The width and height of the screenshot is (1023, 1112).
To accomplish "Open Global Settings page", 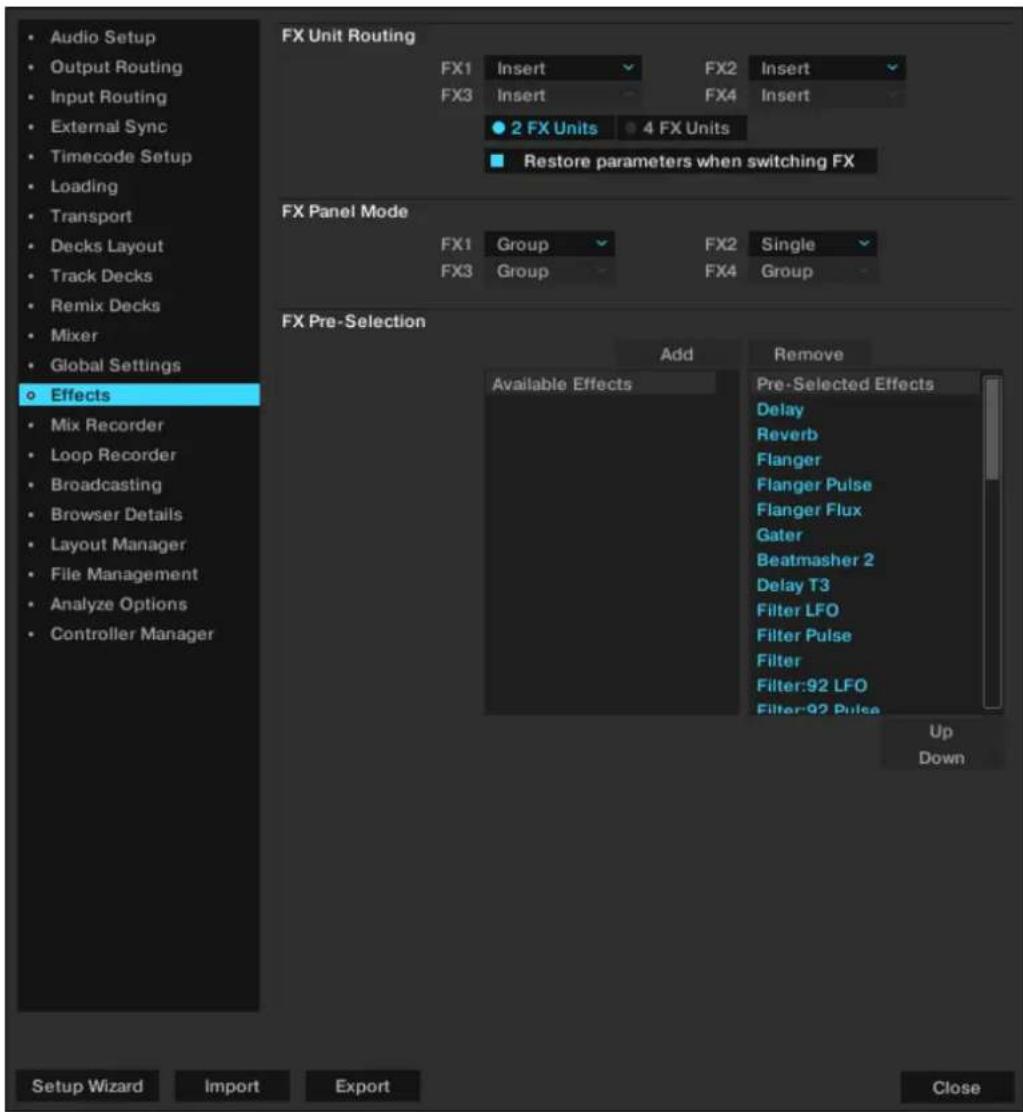I will click(139, 365).
